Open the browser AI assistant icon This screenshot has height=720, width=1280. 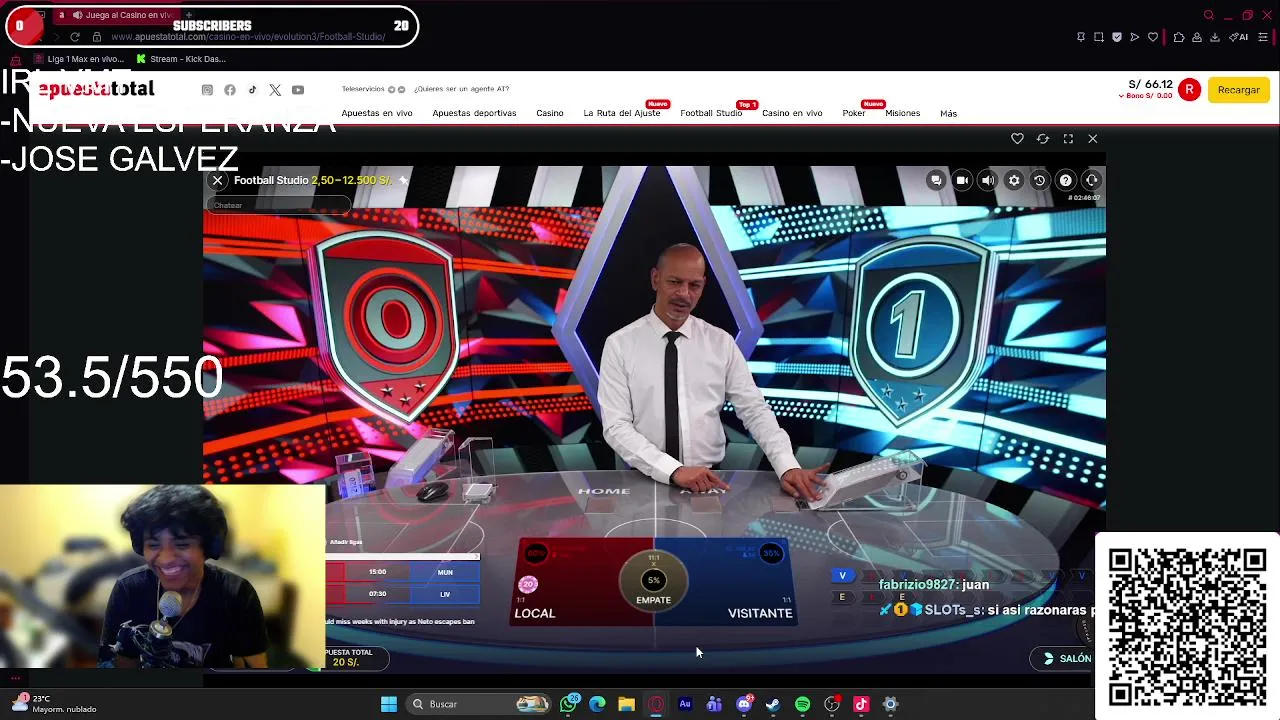click(1238, 37)
